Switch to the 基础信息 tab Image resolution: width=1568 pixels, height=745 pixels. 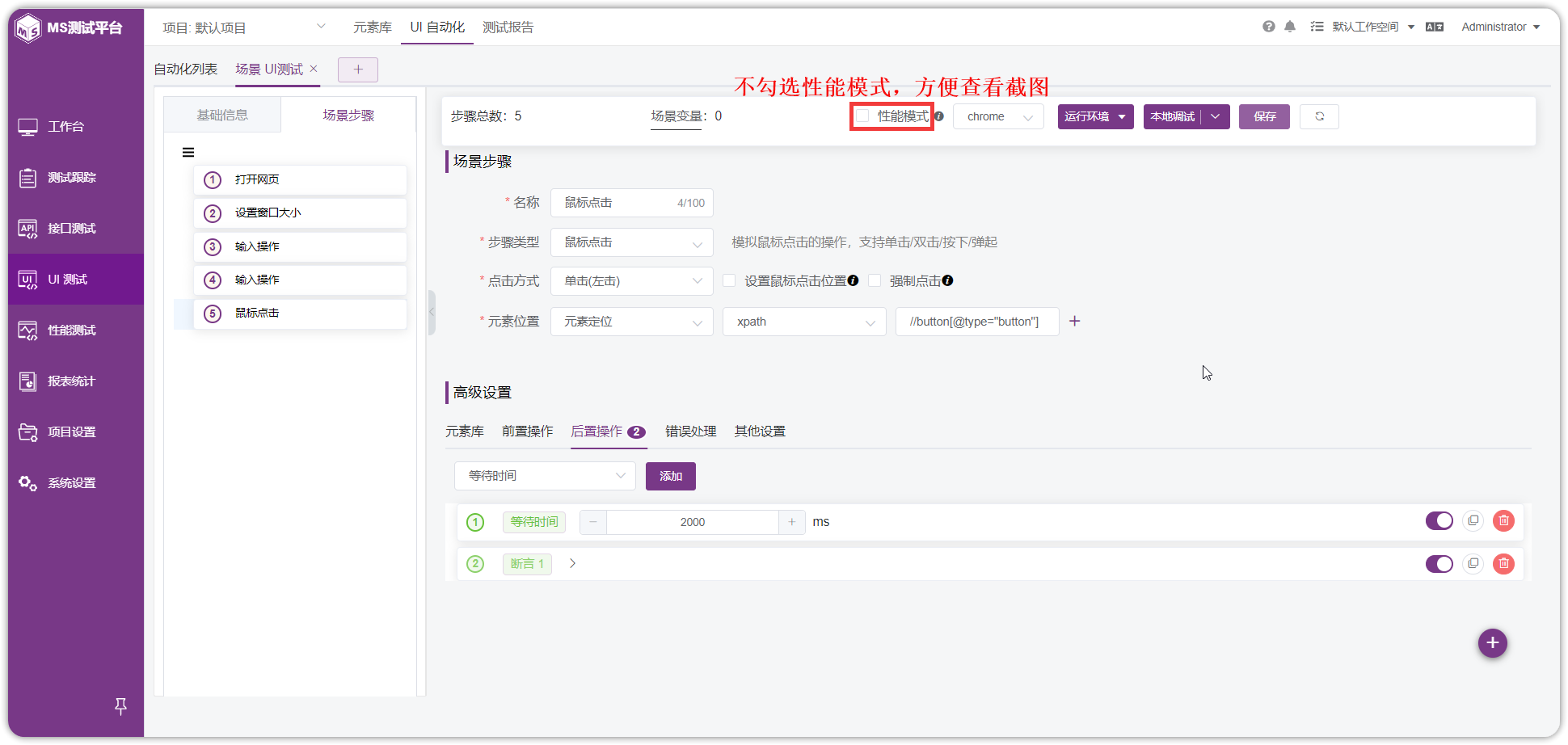point(222,115)
